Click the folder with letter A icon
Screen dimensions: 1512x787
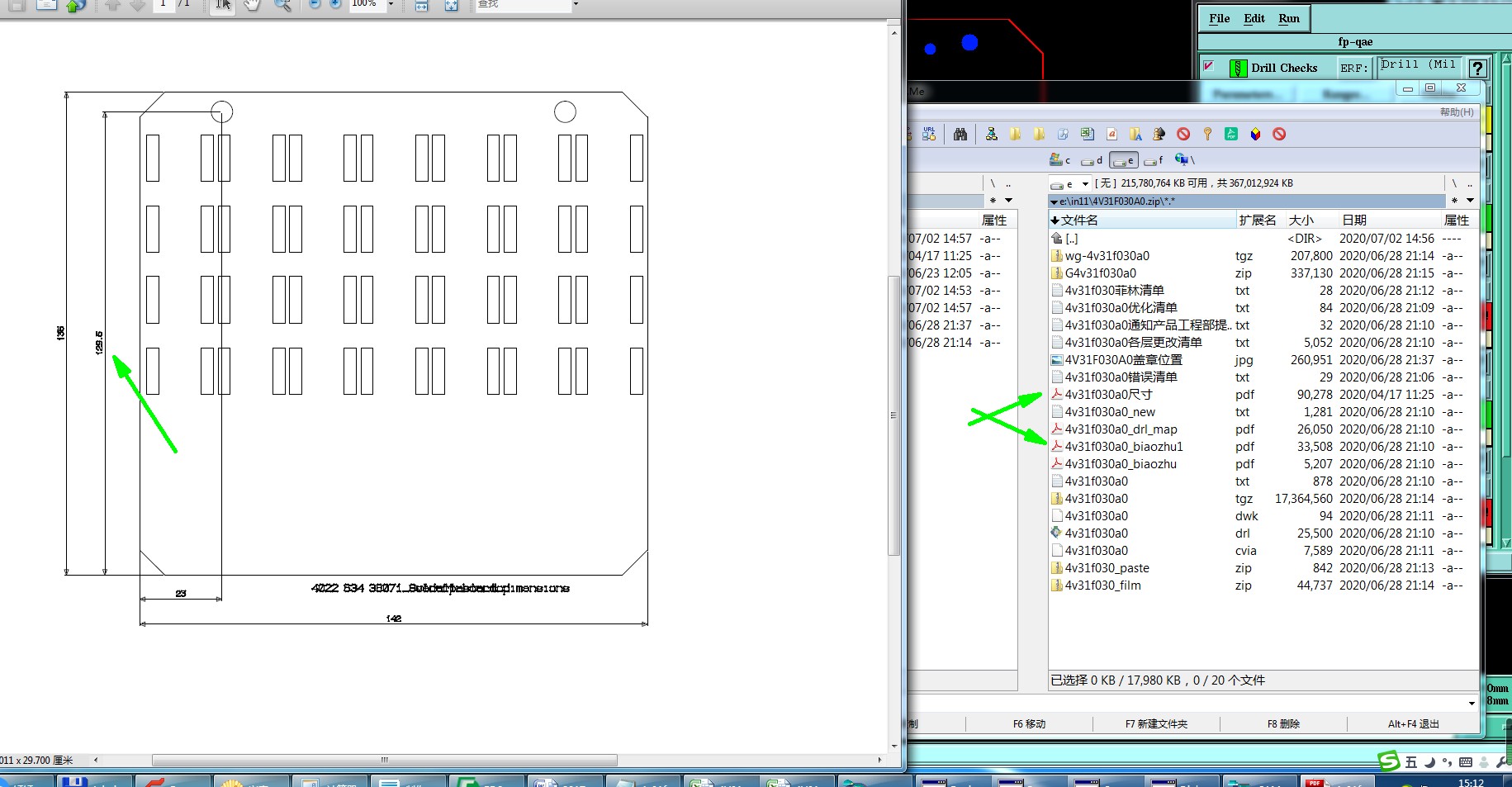click(x=1135, y=134)
